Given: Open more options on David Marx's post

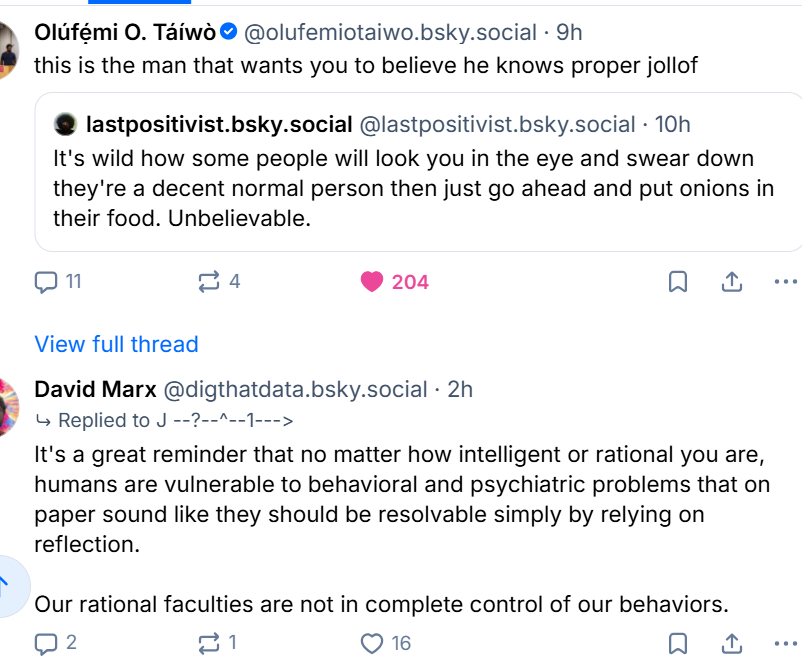Looking at the screenshot, I should [786, 642].
